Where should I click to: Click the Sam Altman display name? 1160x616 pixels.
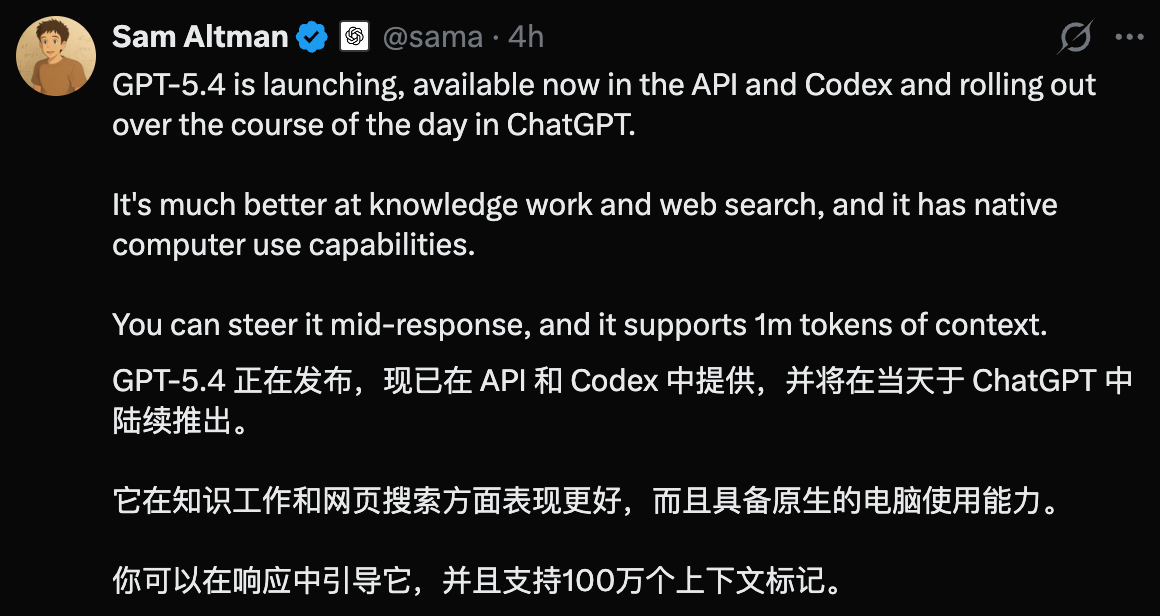coord(200,38)
